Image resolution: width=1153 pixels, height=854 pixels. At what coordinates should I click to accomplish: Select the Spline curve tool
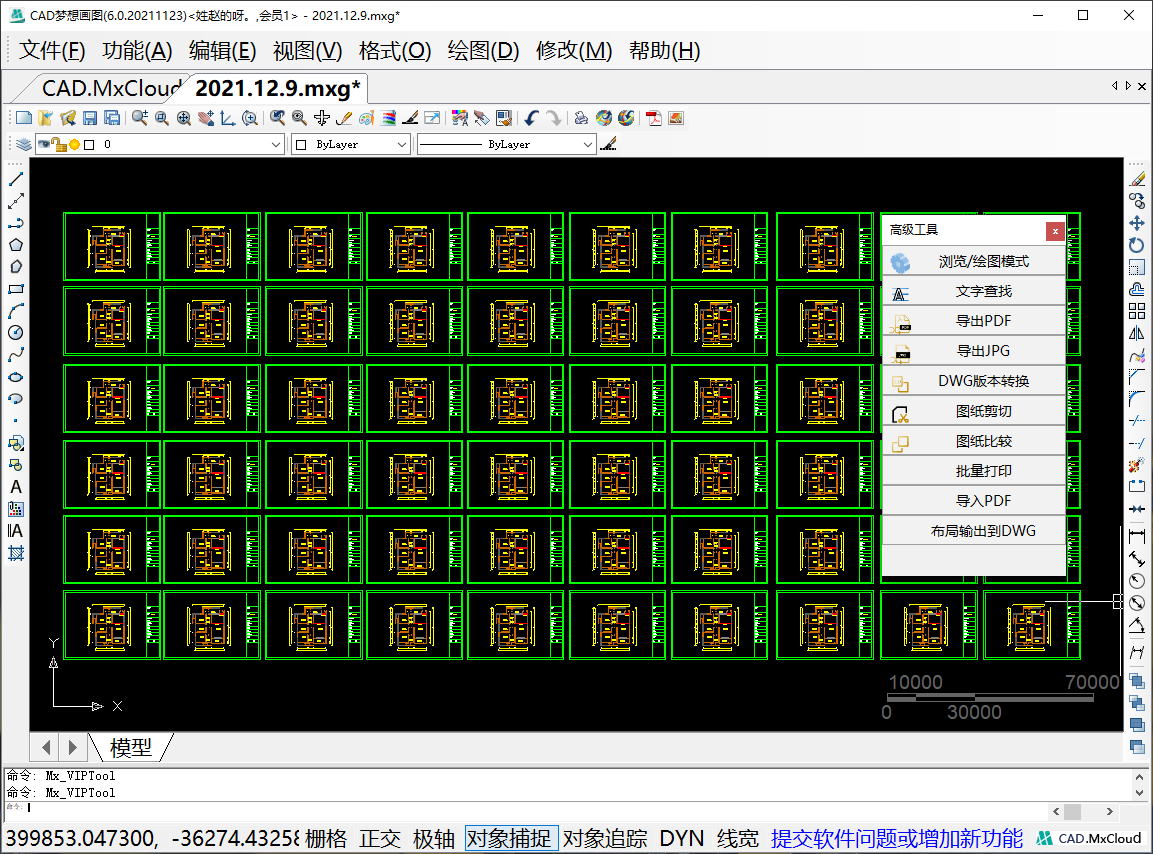click(15, 355)
